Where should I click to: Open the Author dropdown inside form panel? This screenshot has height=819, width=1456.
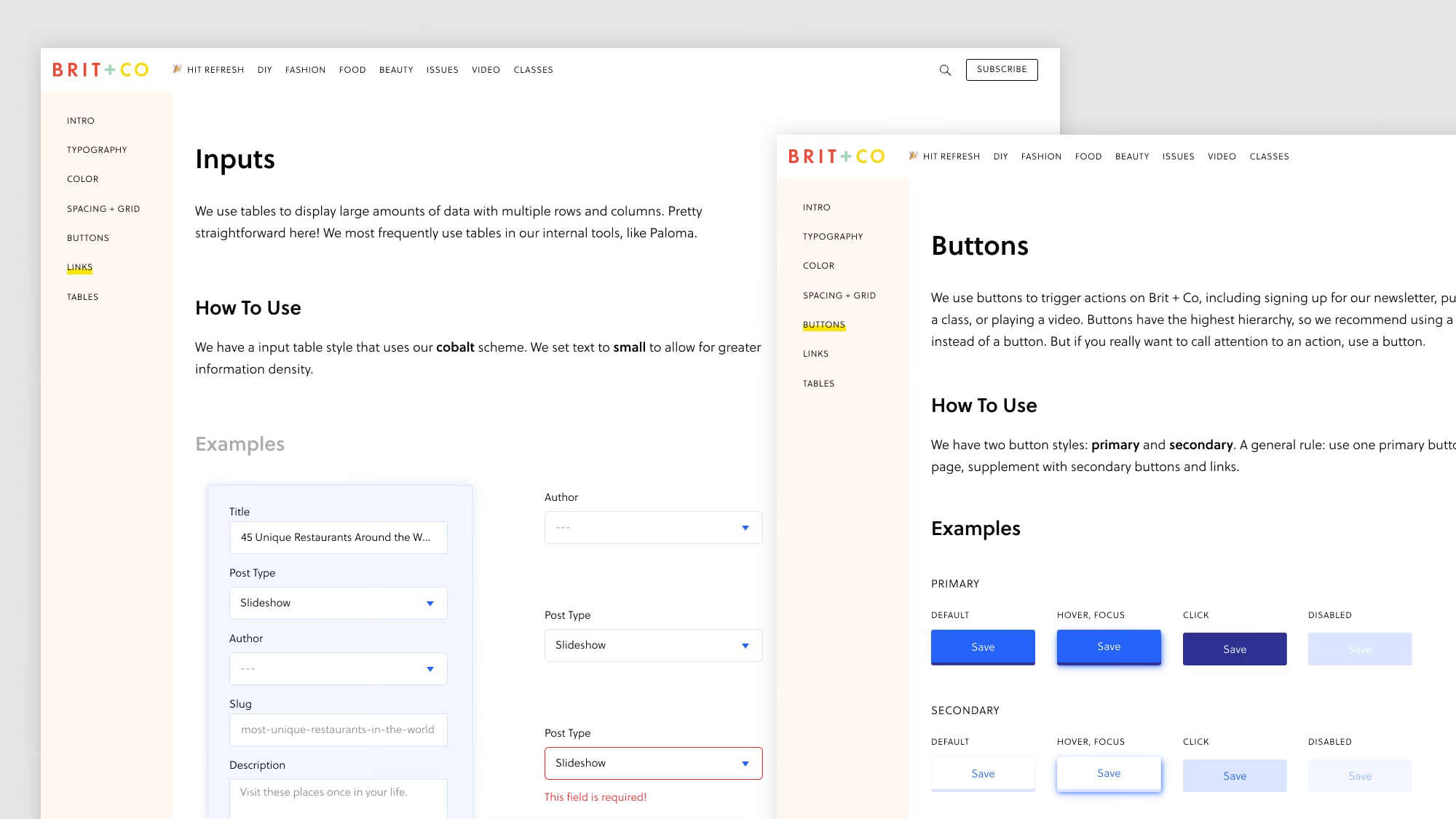coord(338,669)
